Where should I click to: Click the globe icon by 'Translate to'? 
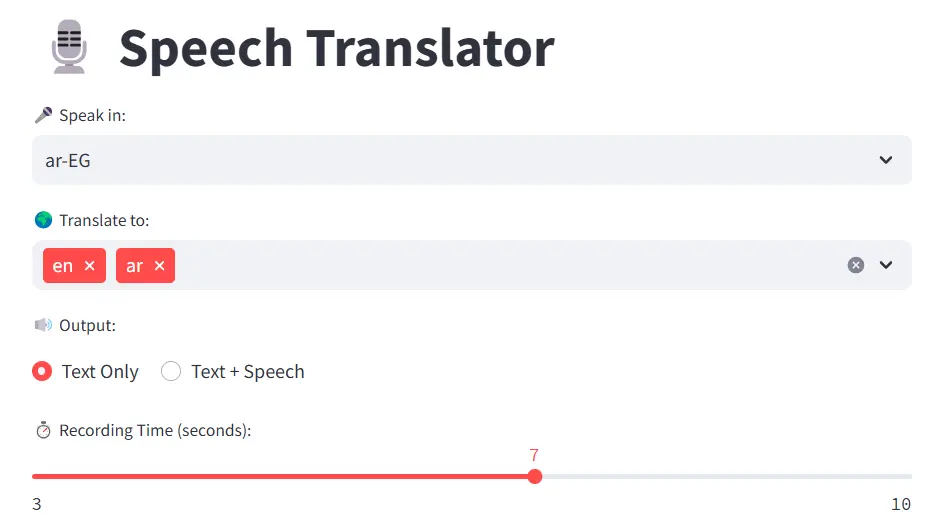pos(43,220)
